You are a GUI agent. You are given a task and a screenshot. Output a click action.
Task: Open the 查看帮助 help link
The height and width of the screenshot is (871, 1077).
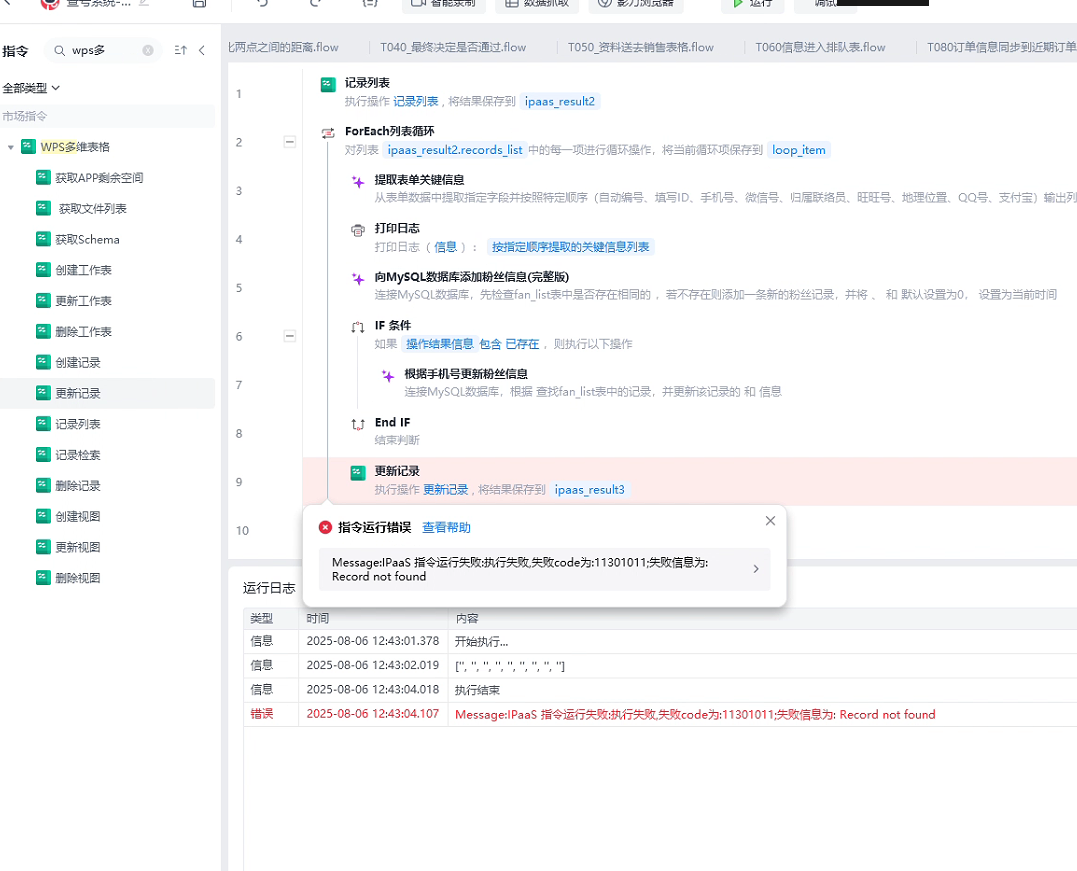pos(446,528)
